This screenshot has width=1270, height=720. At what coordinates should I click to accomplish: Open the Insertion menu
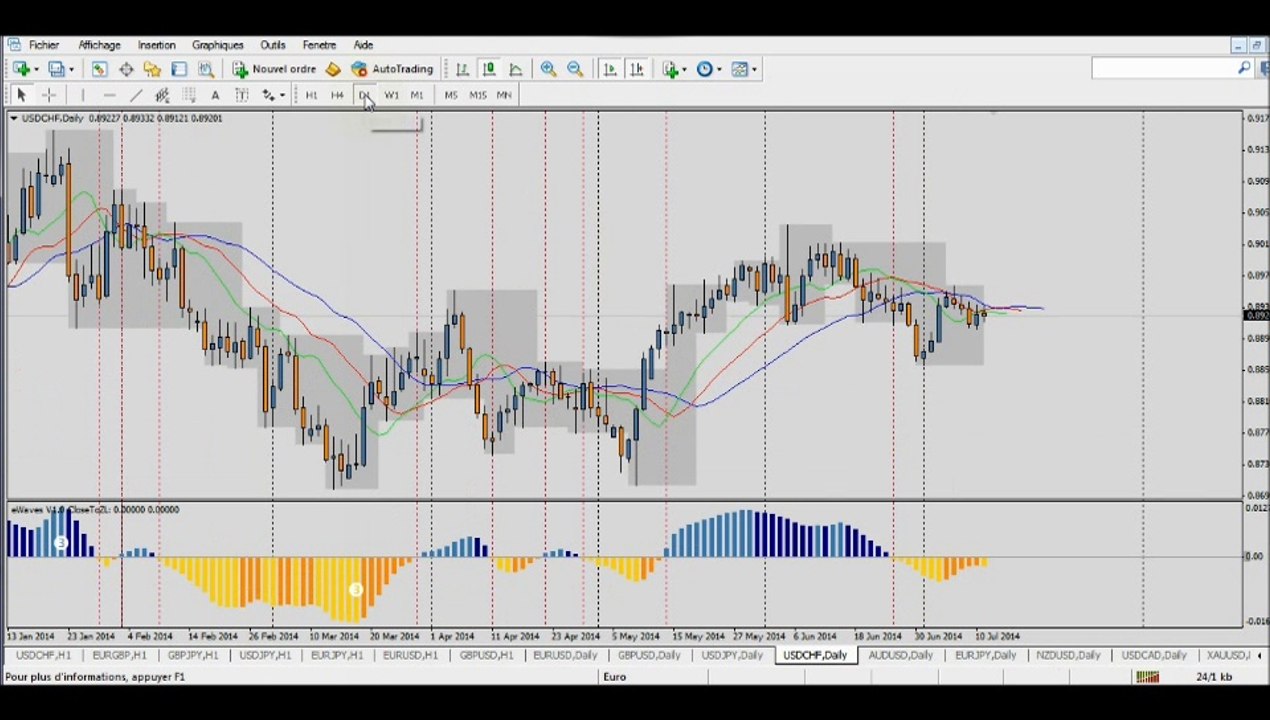coord(157,45)
